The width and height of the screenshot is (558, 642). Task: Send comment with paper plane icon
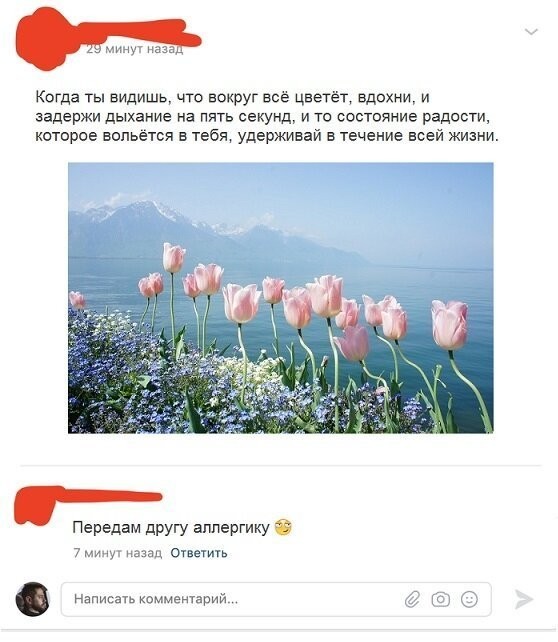524,599
